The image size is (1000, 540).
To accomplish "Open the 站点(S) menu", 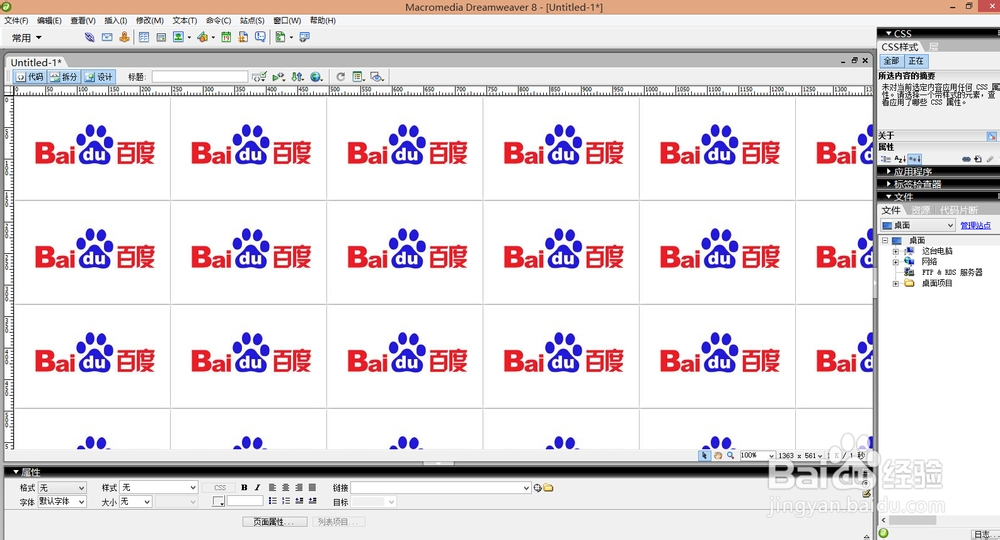I will click(x=252, y=20).
